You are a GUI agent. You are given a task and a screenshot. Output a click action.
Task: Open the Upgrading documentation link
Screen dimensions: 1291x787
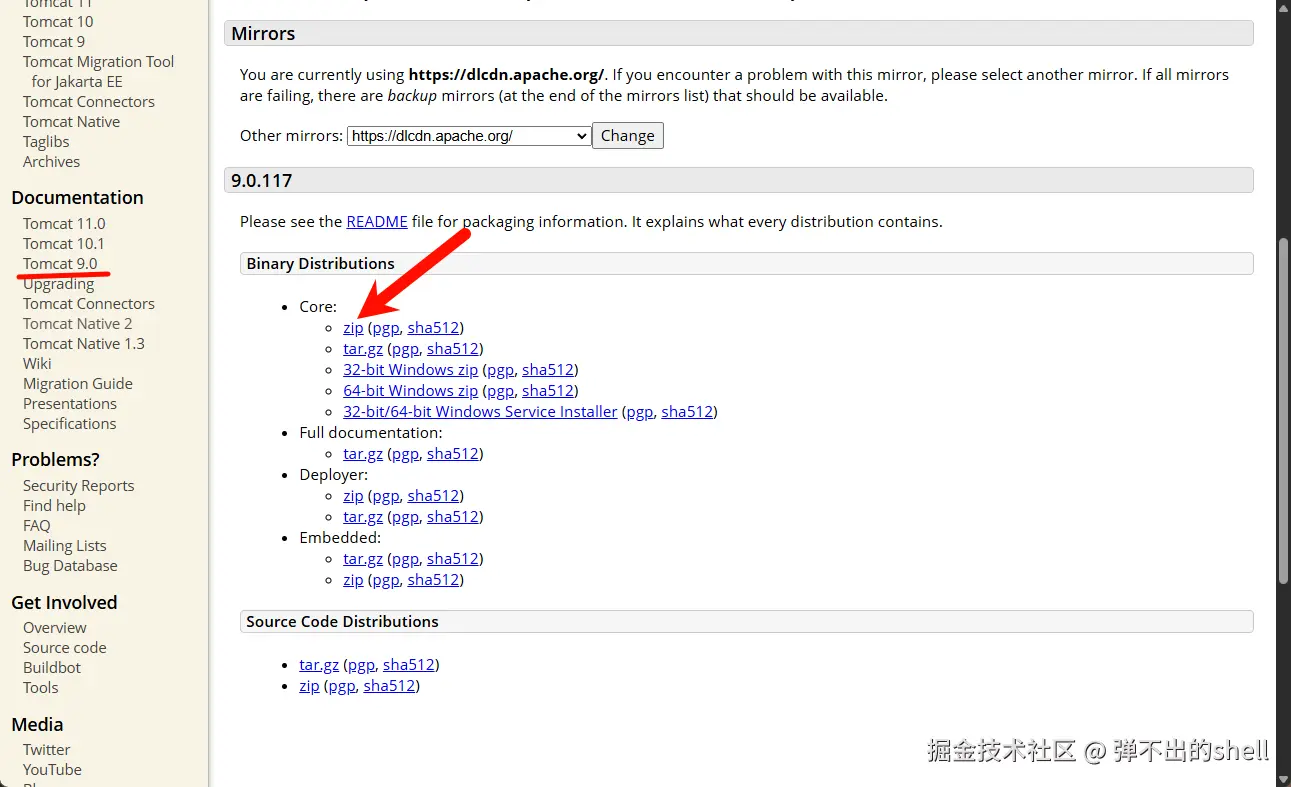coord(58,283)
